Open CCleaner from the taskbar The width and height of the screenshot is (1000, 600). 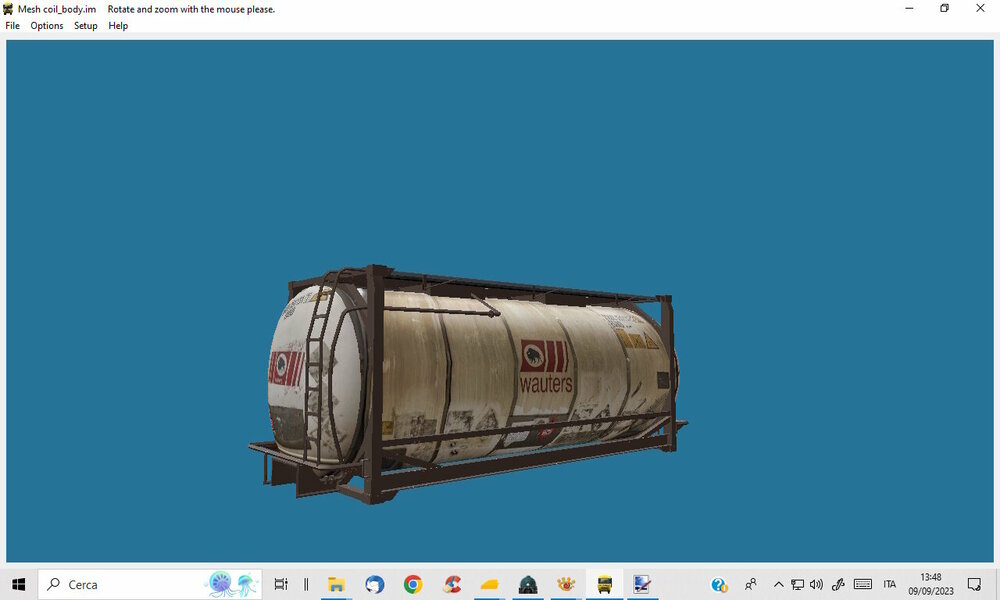click(x=452, y=584)
